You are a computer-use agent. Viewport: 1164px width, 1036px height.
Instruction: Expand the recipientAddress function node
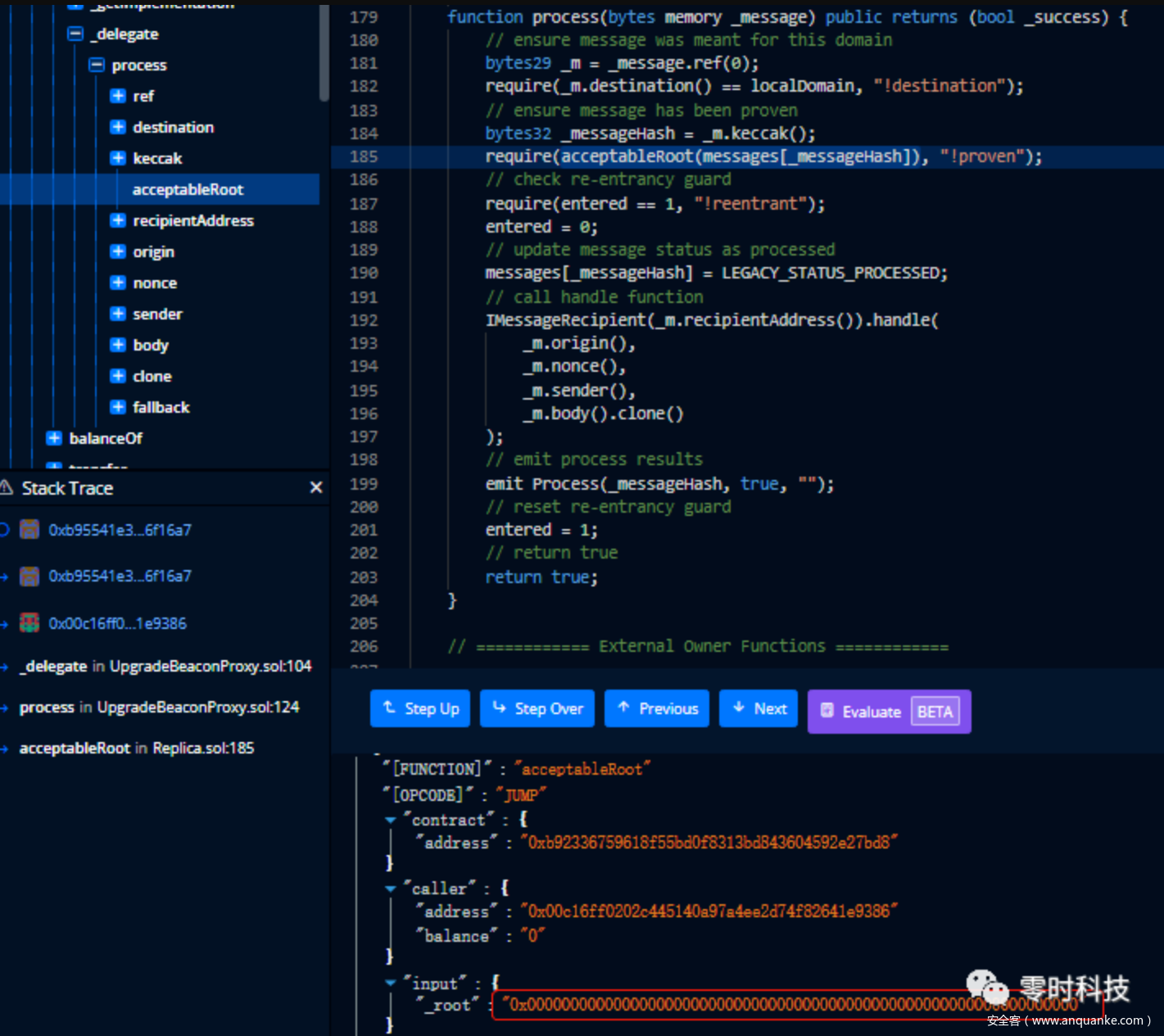(118, 220)
